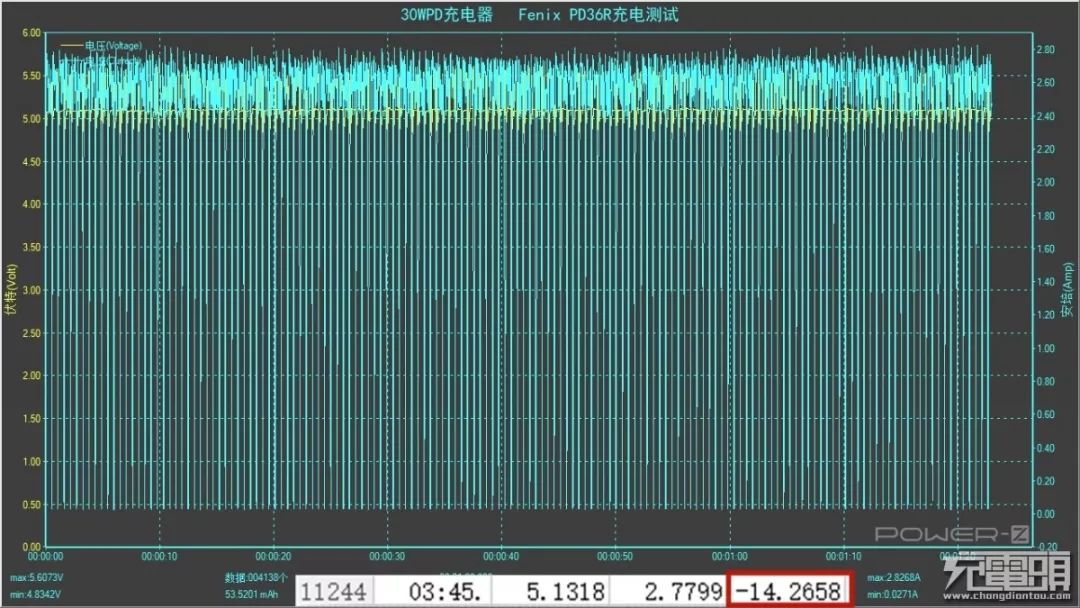
Task: Click the -14.2658 value field
Action: 789,591
